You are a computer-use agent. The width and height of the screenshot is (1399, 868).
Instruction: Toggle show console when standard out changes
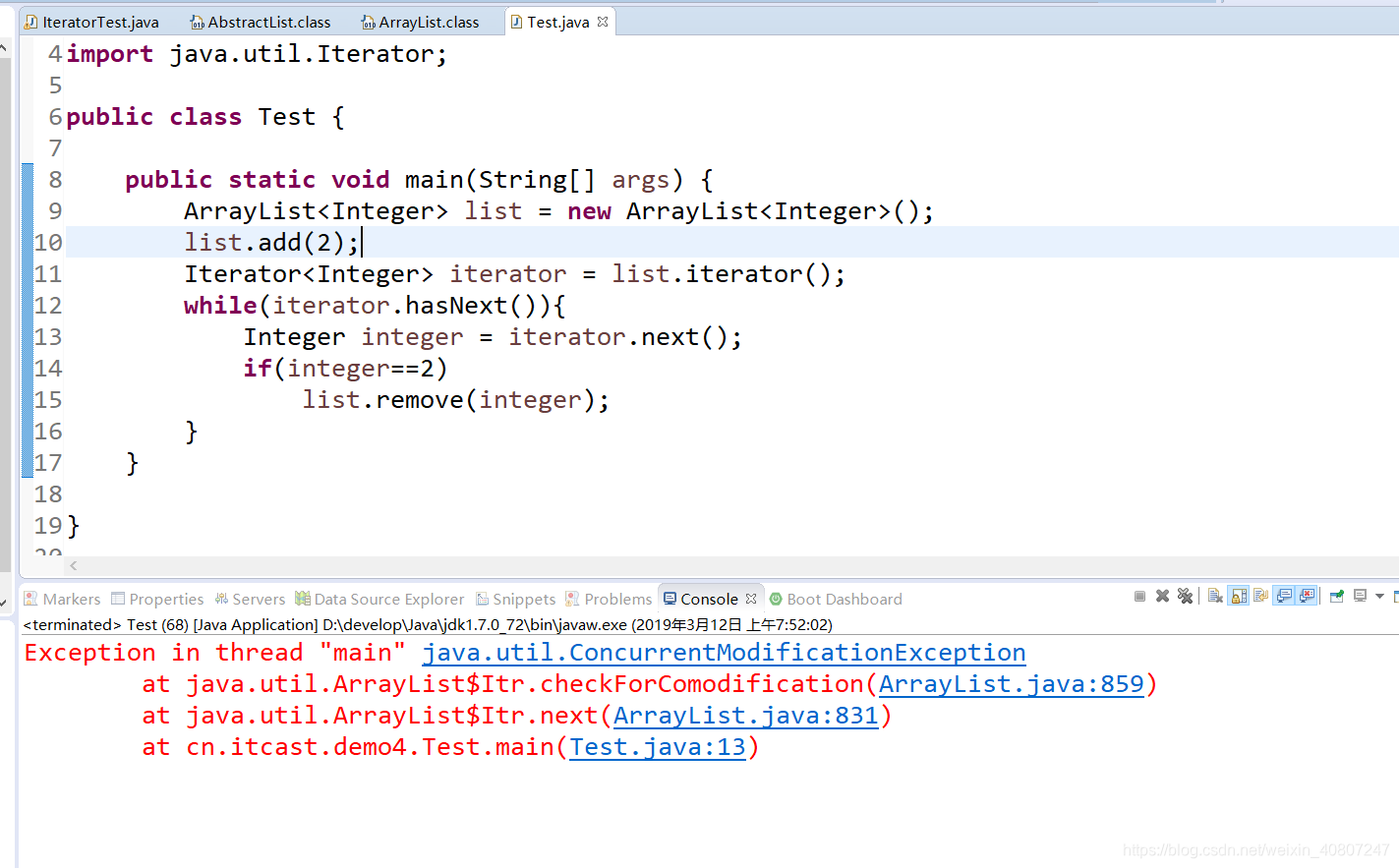(1284, 596)
